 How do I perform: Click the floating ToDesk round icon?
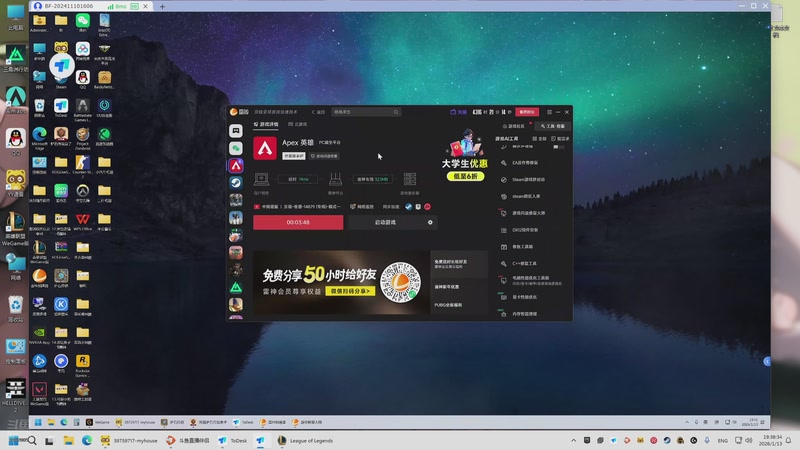62,65
